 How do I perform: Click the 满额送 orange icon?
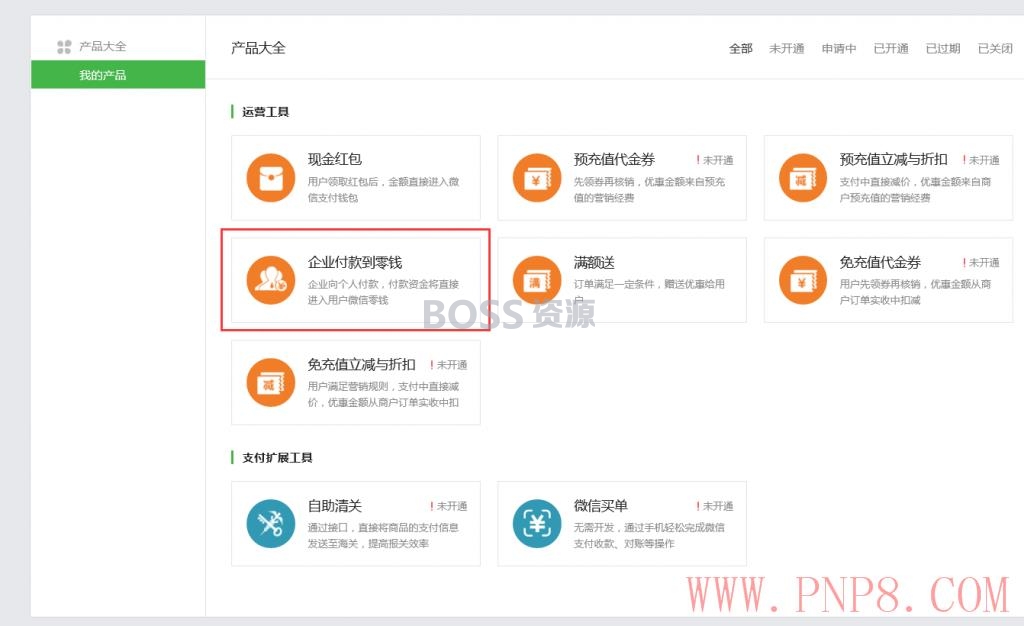[x=537, y=280]
